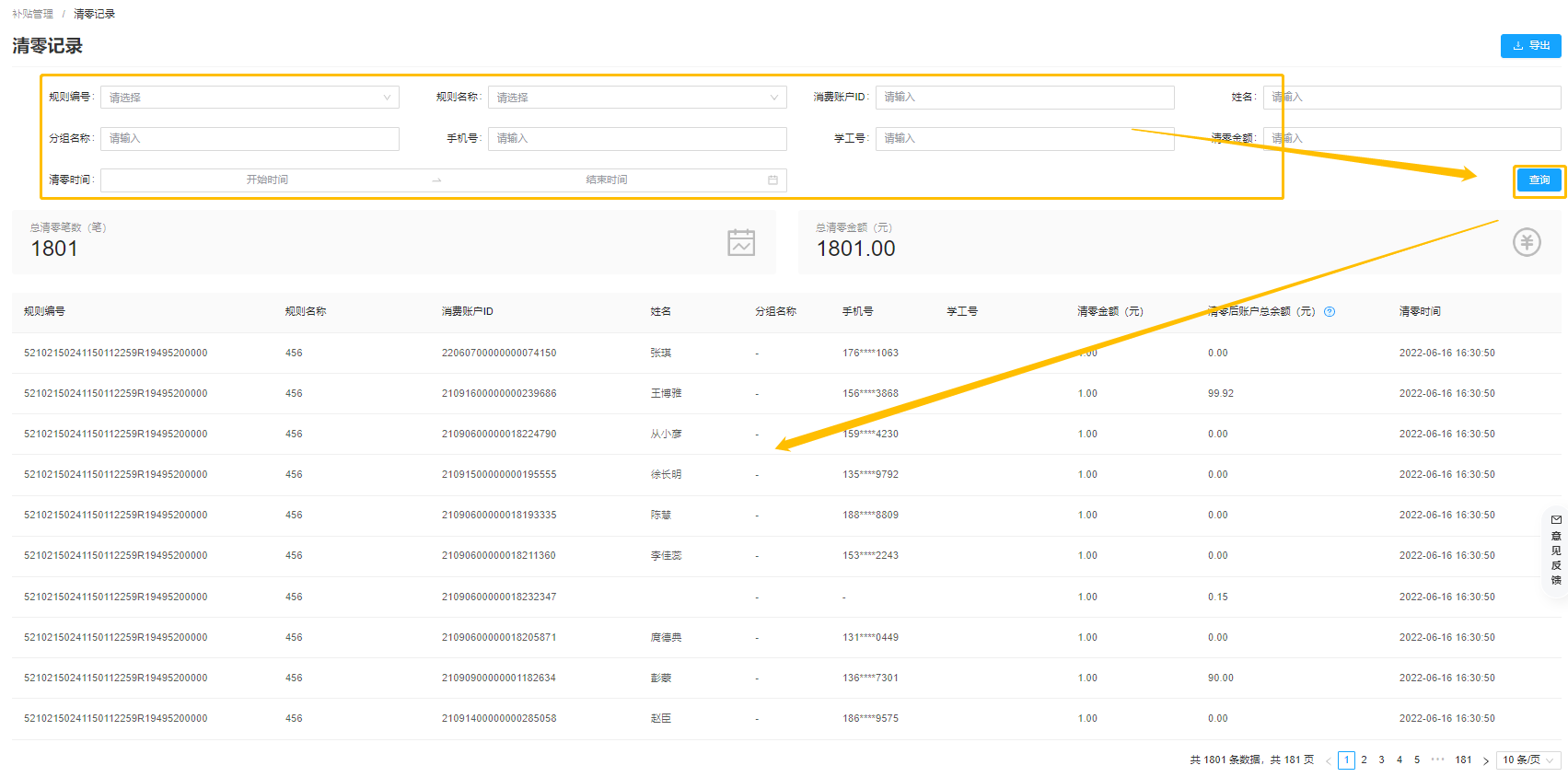Click account ID 21090600000018211360

[x=499, y=556]
